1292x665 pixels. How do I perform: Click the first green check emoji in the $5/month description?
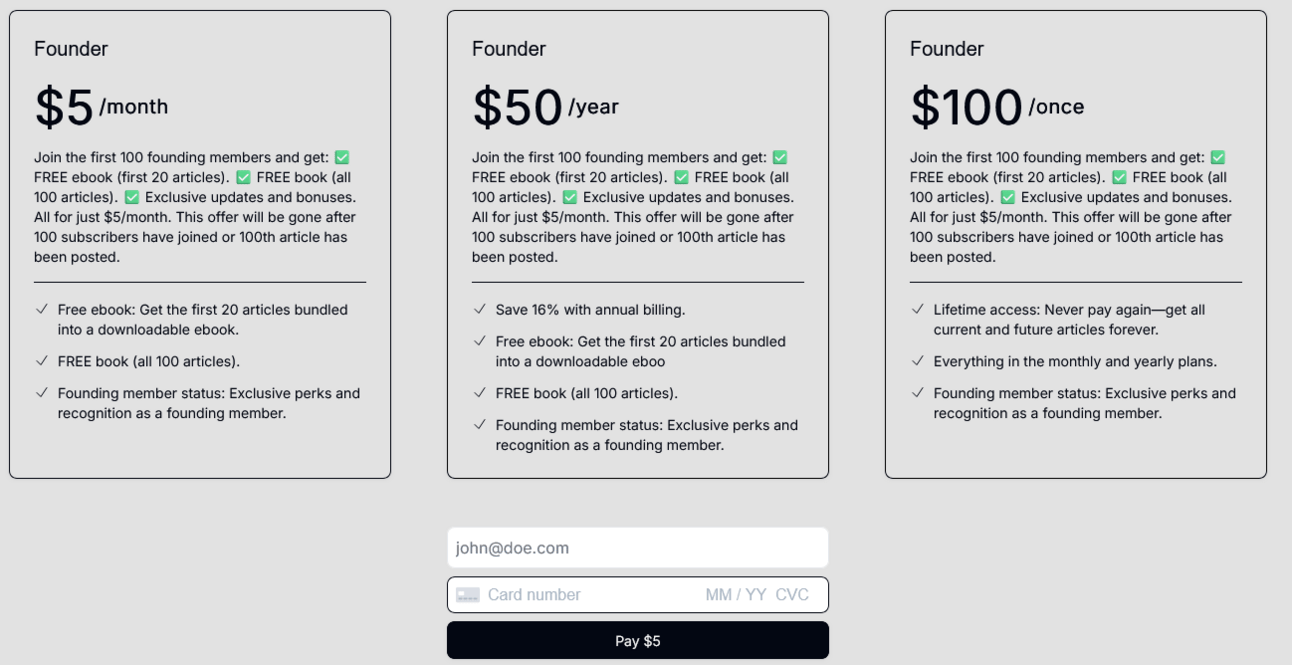tap(342, 158)
